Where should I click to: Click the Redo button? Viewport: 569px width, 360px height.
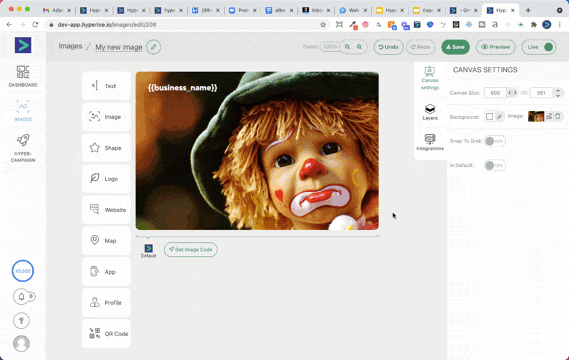(420, 47)
